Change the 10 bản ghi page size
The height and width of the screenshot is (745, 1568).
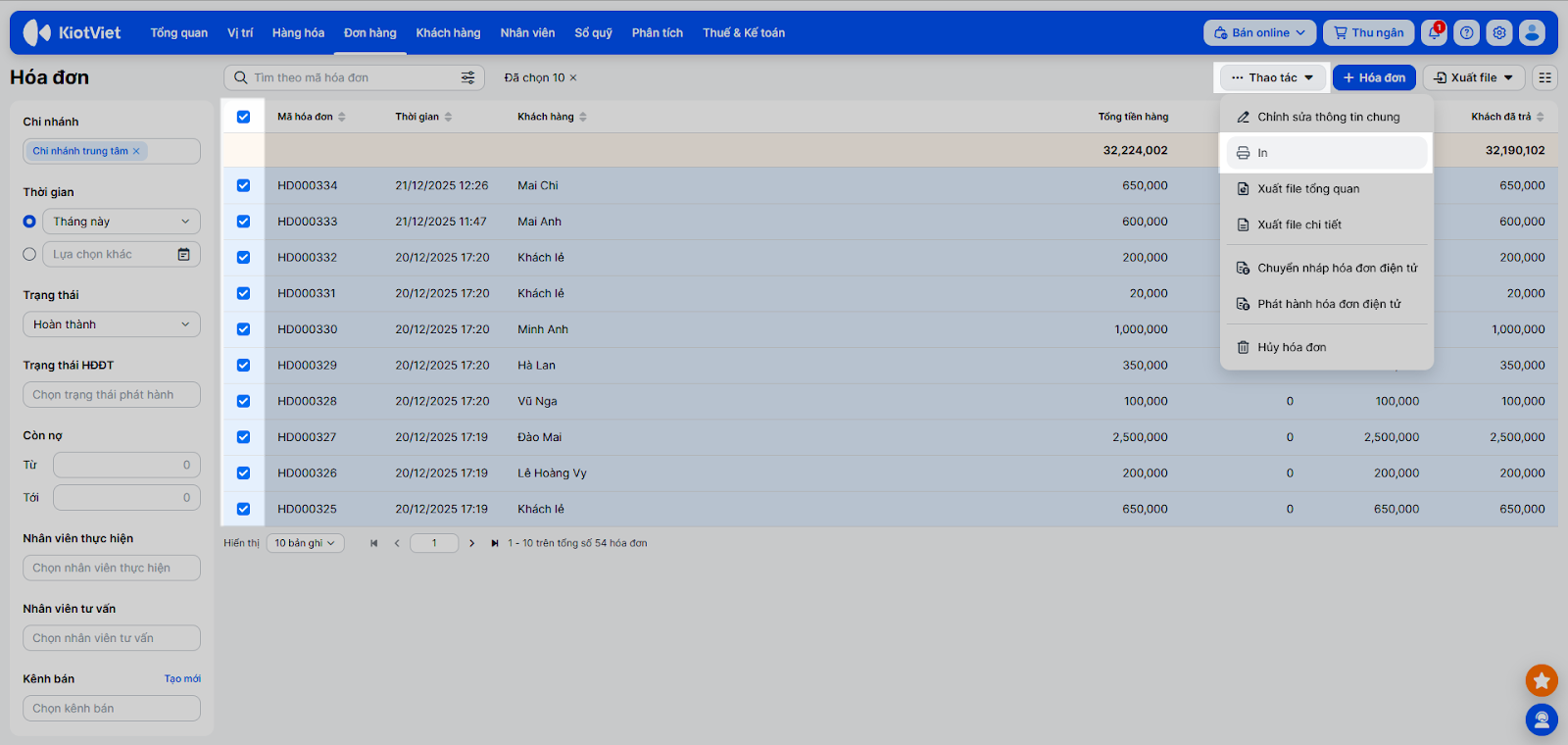pyautogui.click(x=305, y=543)
